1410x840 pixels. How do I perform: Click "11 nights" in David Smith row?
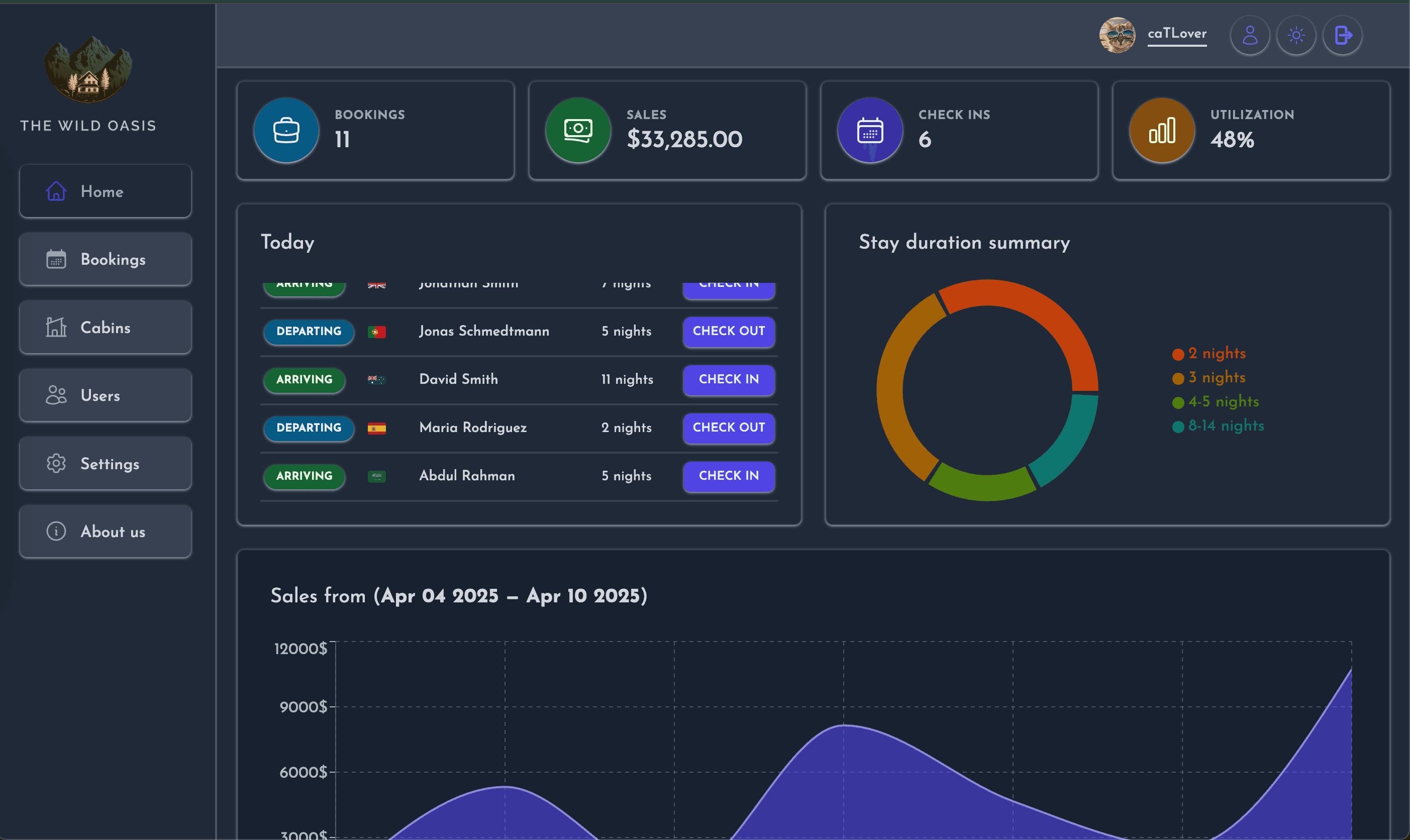point(627,379)
